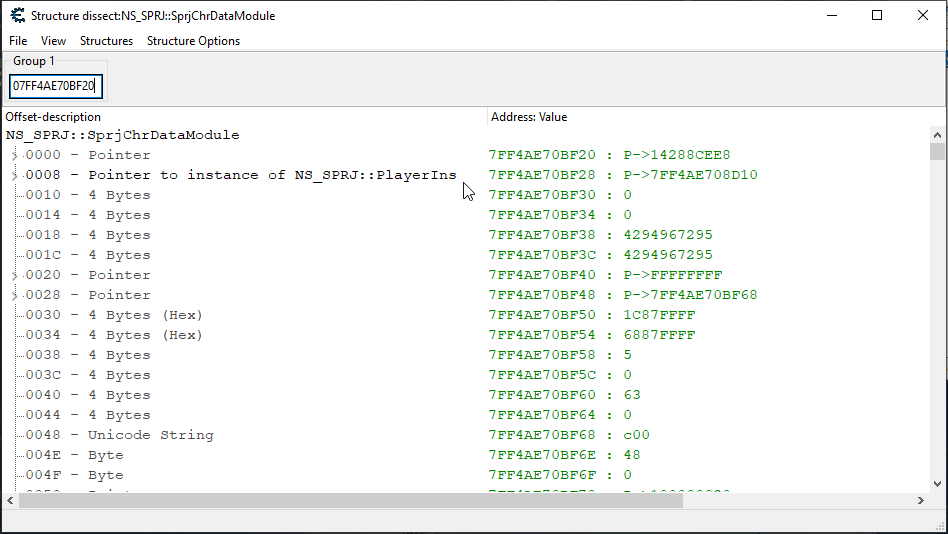
Task: Open the File menu
Action: 18,41
